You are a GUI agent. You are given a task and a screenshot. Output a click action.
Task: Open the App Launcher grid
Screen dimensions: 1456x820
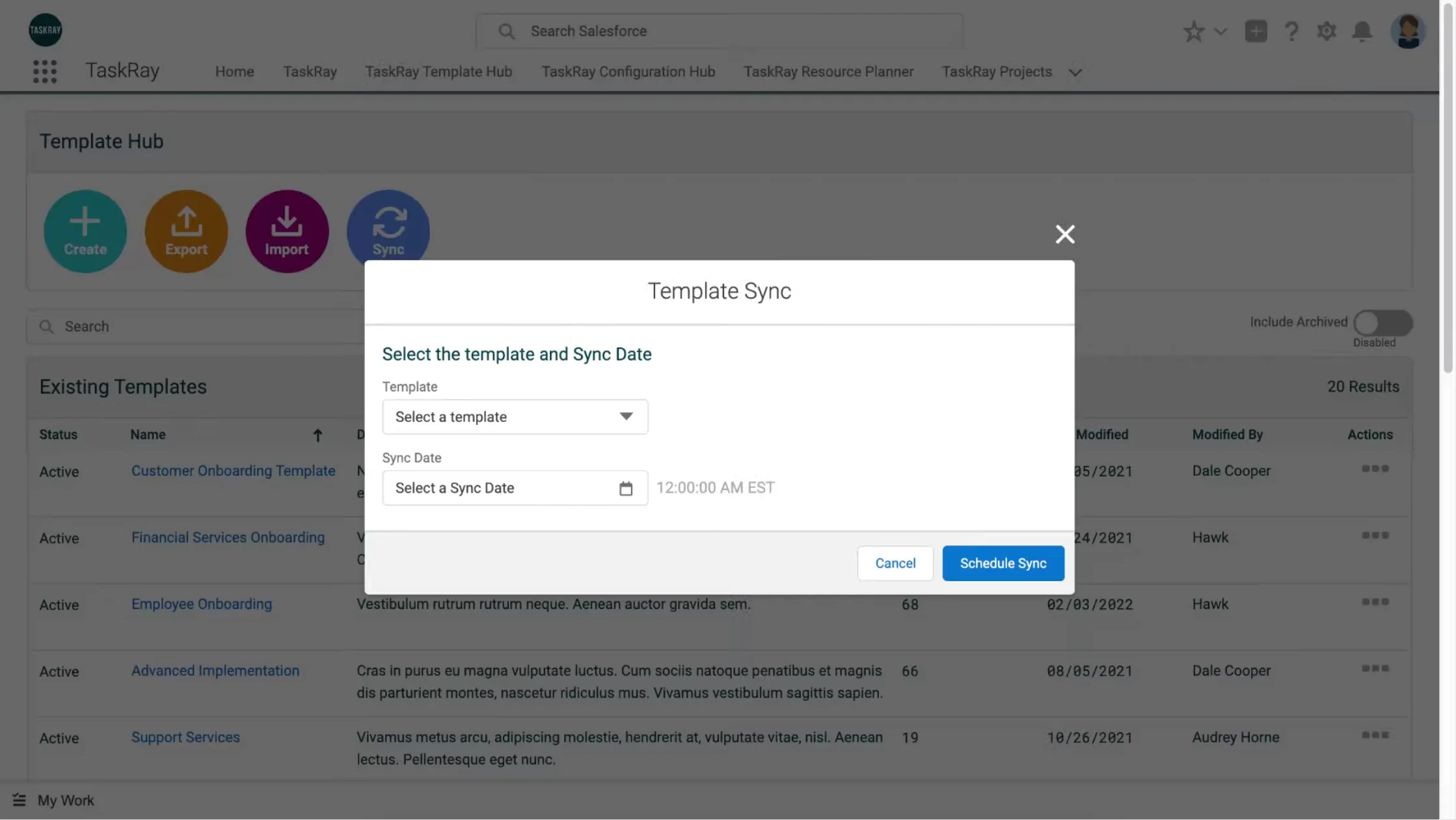[45, 72]
